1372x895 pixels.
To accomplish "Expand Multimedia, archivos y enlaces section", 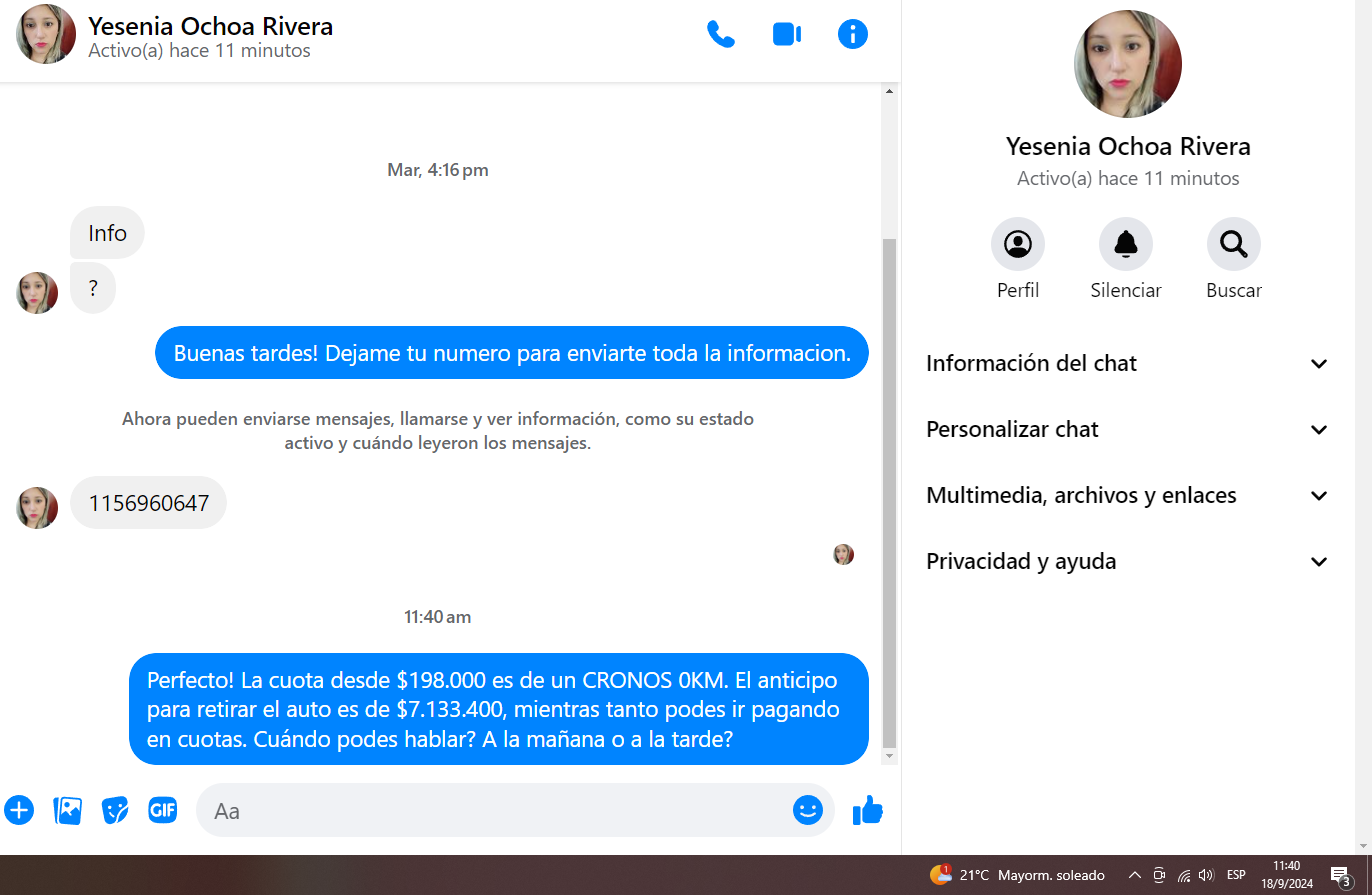I will pos(1128,495).
